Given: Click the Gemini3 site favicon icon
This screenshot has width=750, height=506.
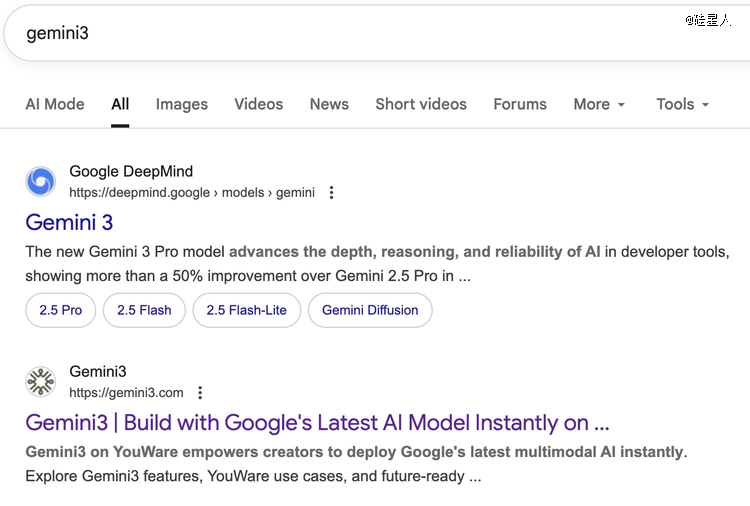Looking at the screenshot, I should pos(41,381).
